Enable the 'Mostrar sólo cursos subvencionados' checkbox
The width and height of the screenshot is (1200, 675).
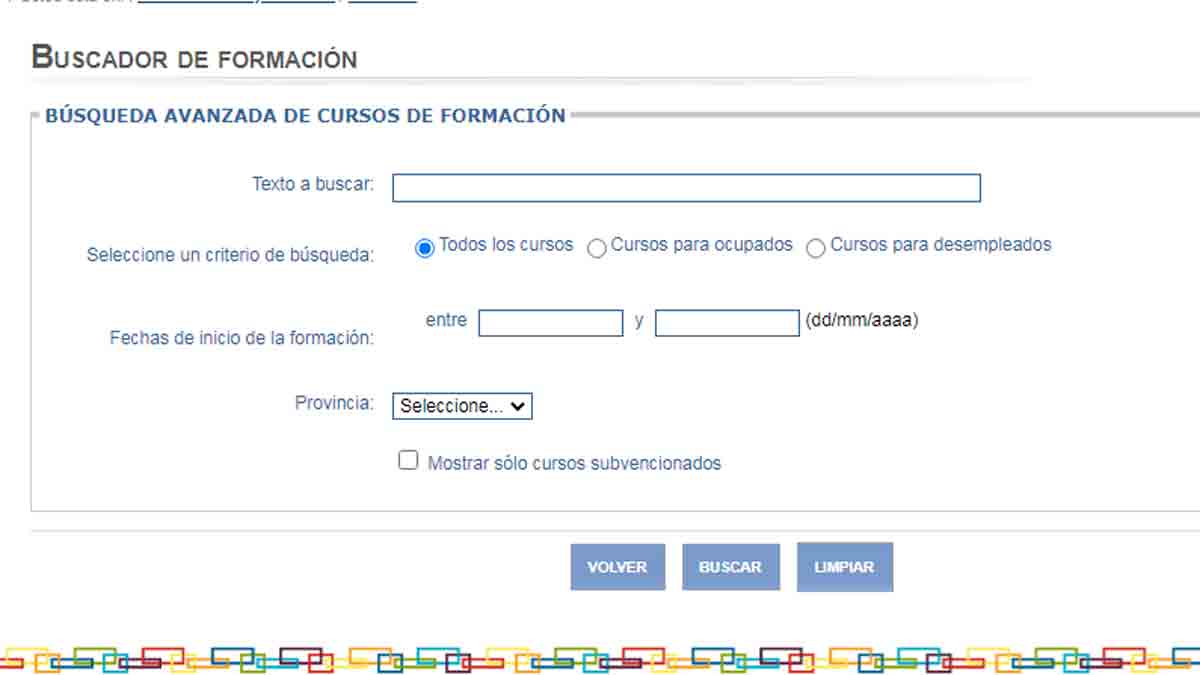[x=408, y=461]
